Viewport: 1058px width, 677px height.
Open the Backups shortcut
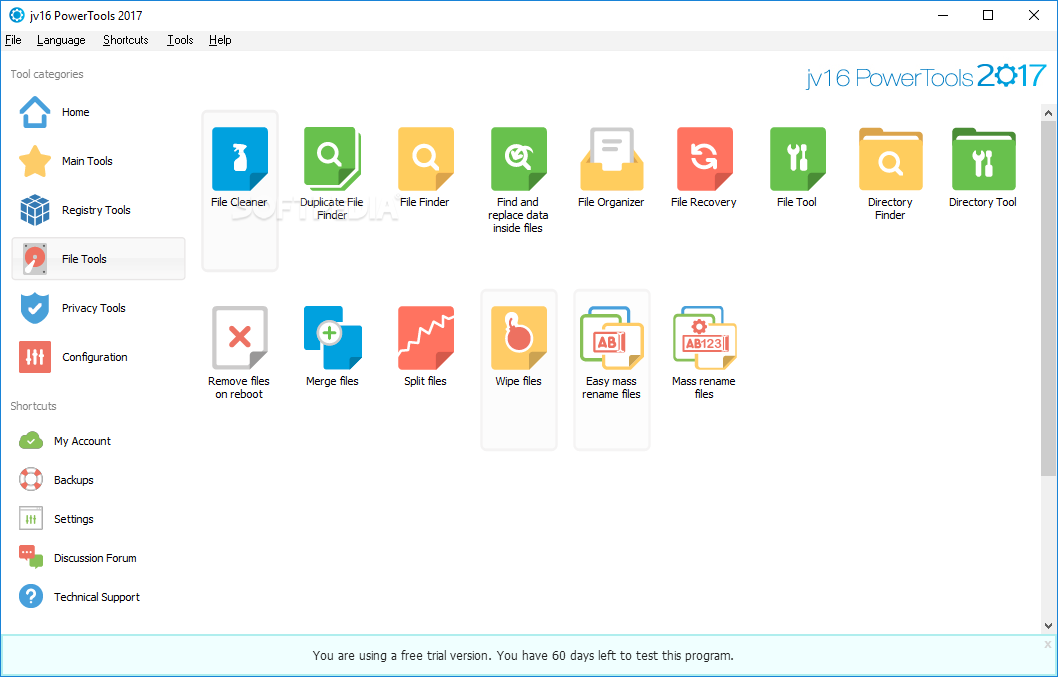56,480
